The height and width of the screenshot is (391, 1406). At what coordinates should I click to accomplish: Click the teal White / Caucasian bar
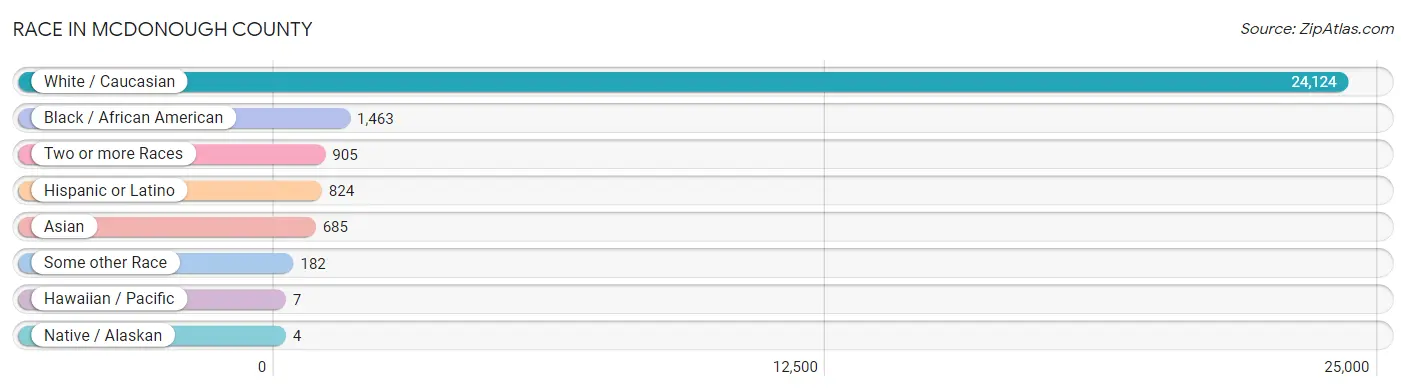click(x=683, y=82)
